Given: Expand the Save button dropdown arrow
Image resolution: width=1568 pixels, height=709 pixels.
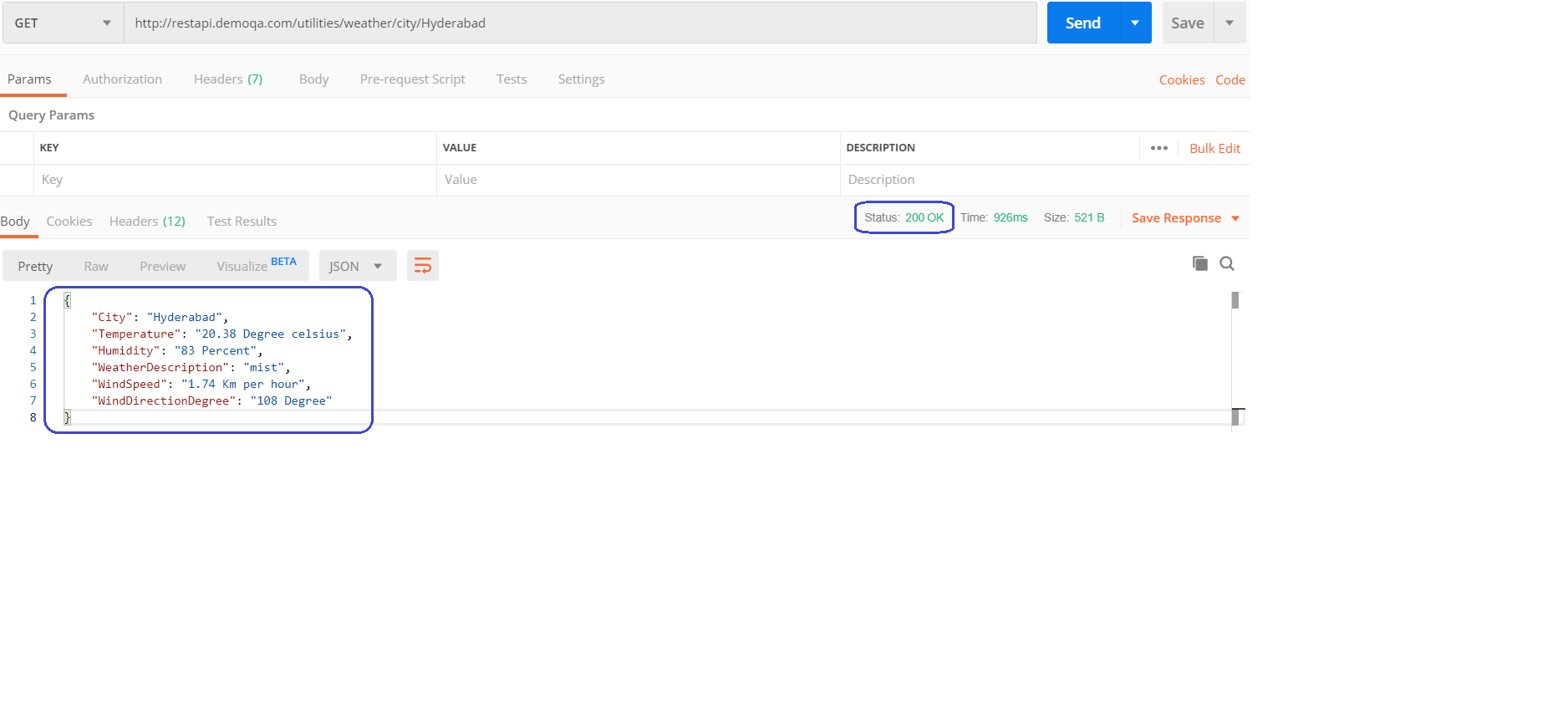Looking at the screenshot, I should (1229, 23).
